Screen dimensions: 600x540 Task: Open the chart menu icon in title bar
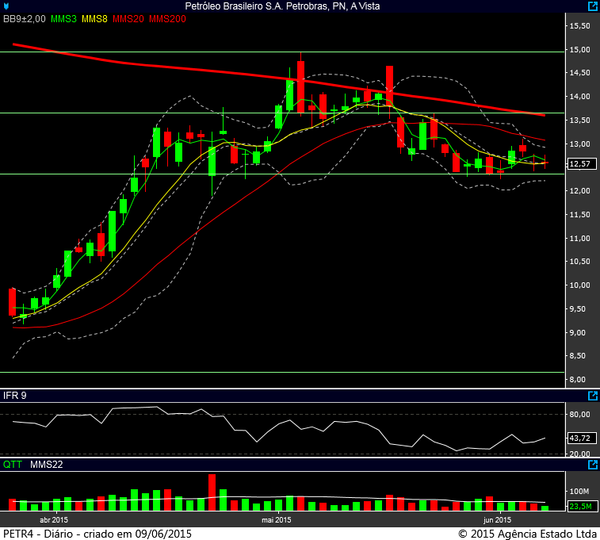[7, 6]
